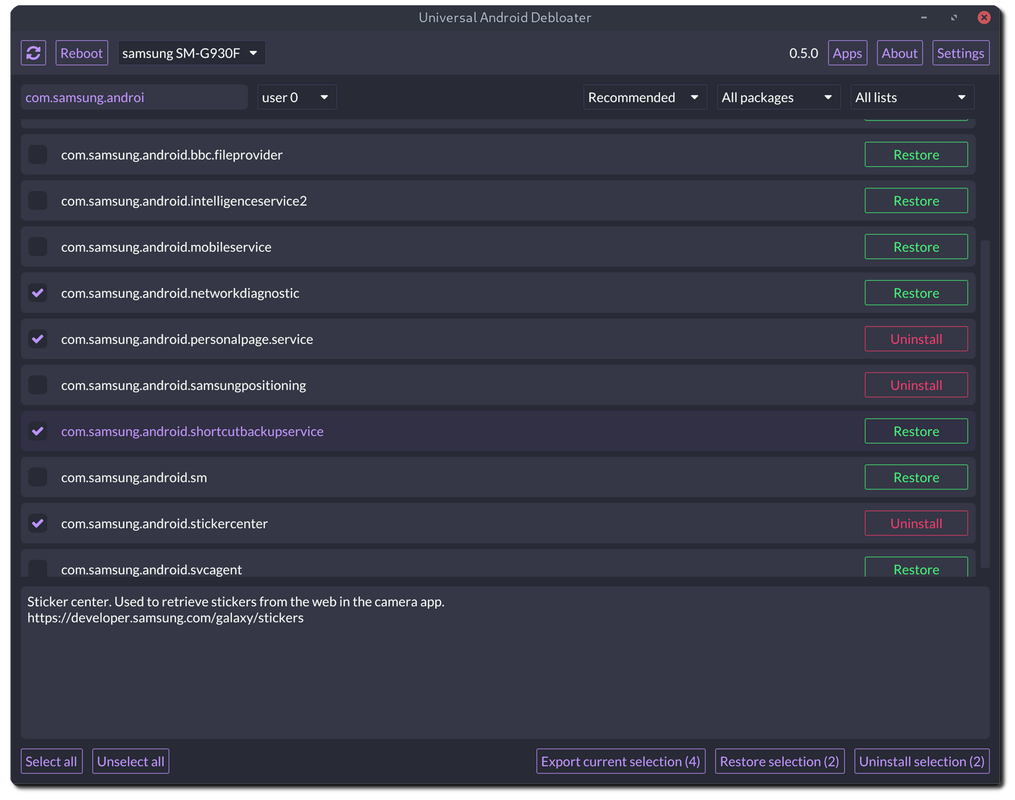Click the Reboot button
Screen dimensions: 1015x800
coord(82,53)
